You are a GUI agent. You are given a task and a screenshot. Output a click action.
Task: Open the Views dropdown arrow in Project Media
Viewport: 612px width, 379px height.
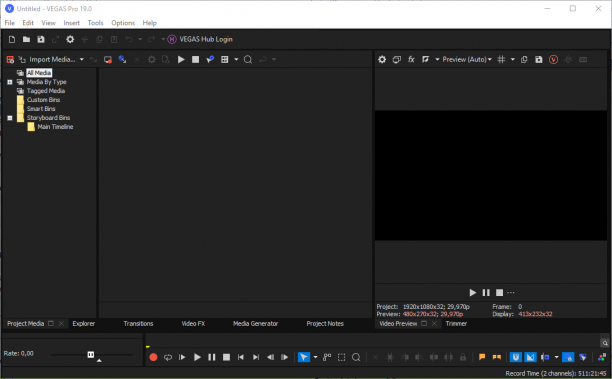coord(236,59)
